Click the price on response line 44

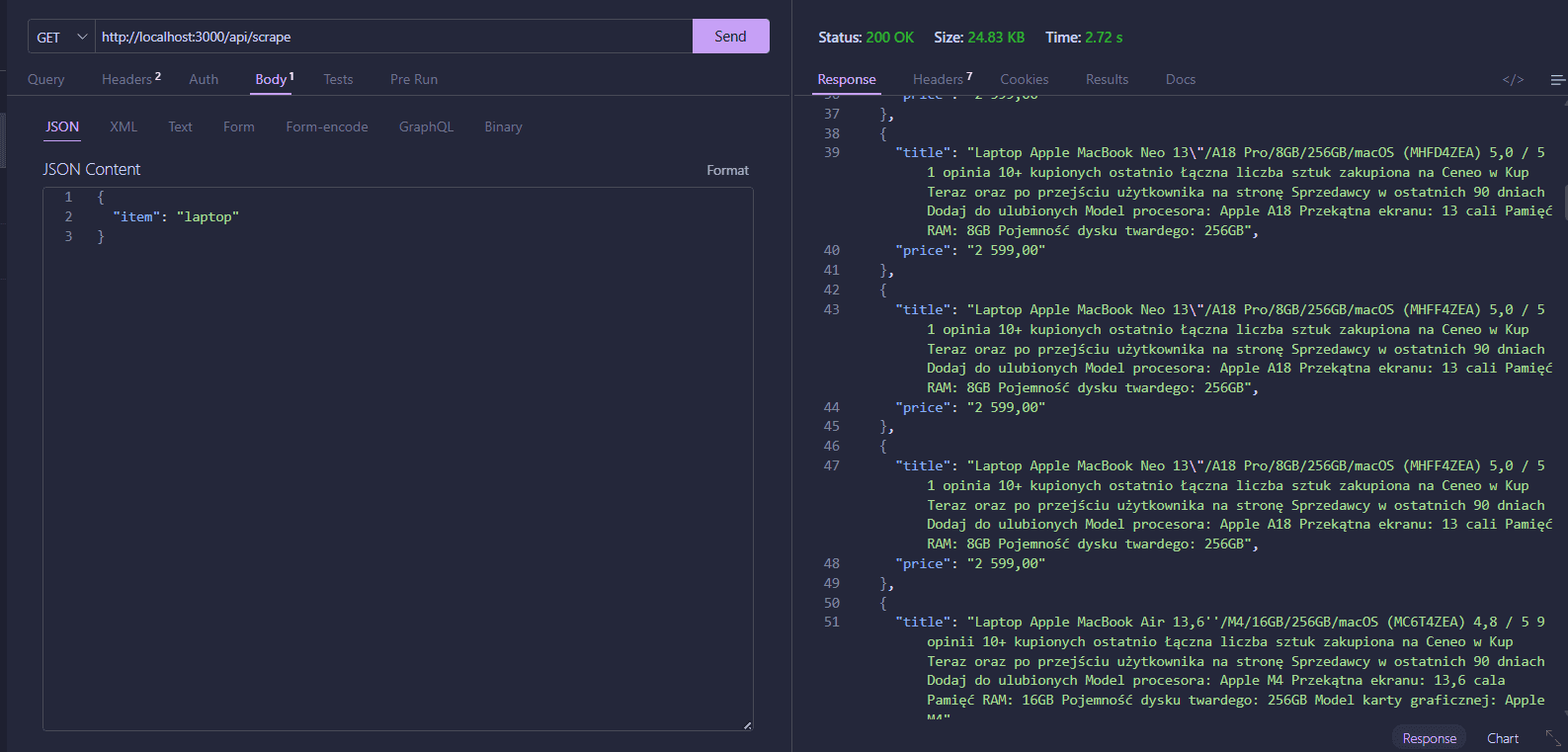[970, 407]
